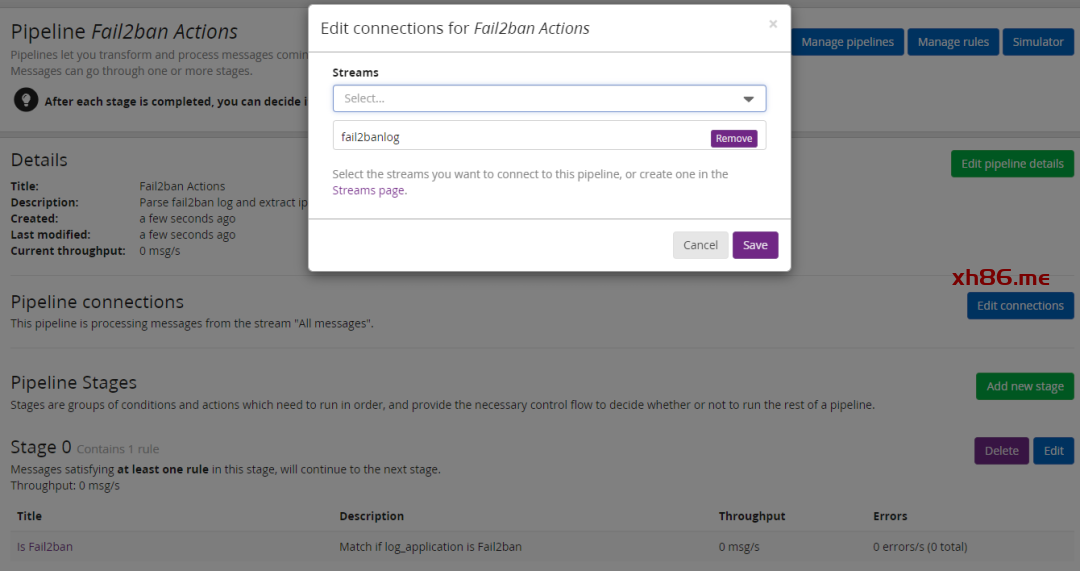Cancel the connection changes

point(700,245)
